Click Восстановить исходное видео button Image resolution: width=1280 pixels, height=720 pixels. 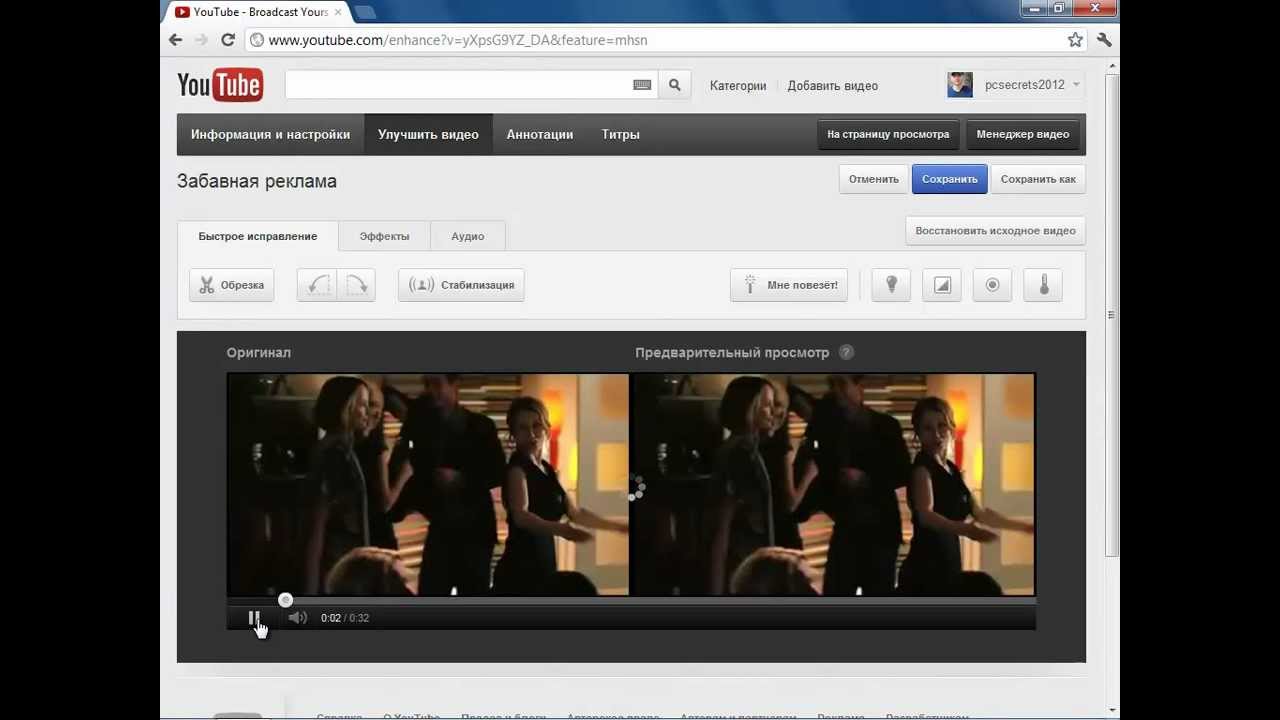pos(995,231)
